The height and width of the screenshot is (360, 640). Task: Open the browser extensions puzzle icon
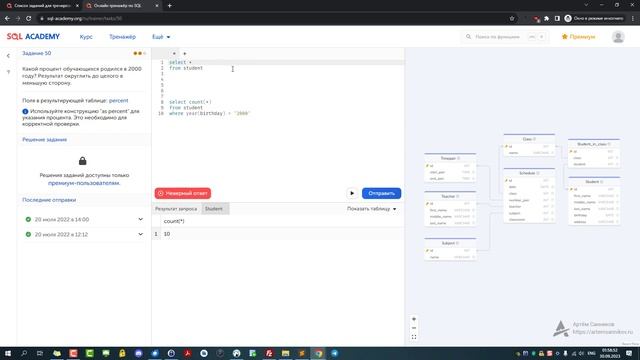[x=547, y=18]
